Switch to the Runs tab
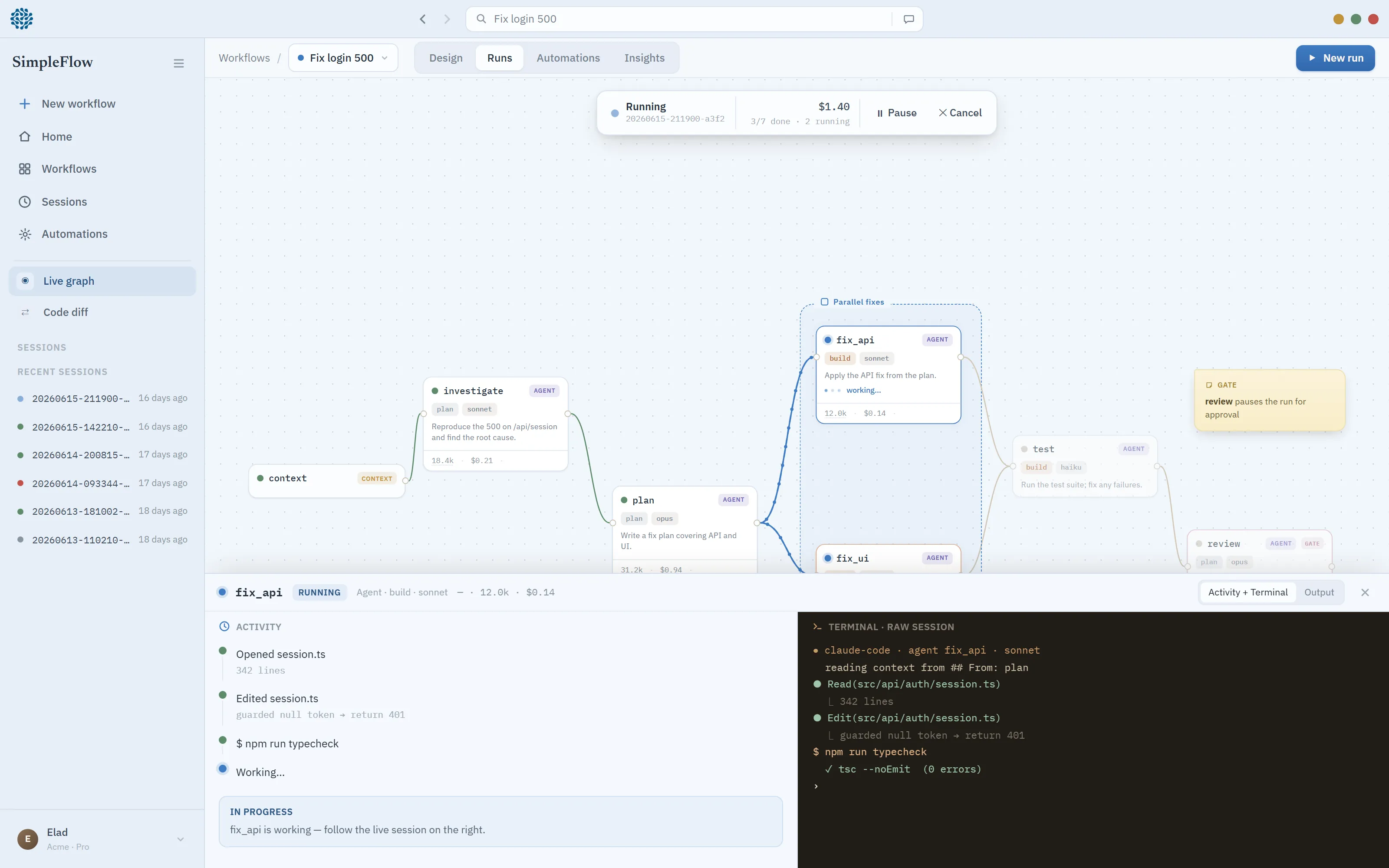Screen dimensions: 1389x868 [499, 58]
